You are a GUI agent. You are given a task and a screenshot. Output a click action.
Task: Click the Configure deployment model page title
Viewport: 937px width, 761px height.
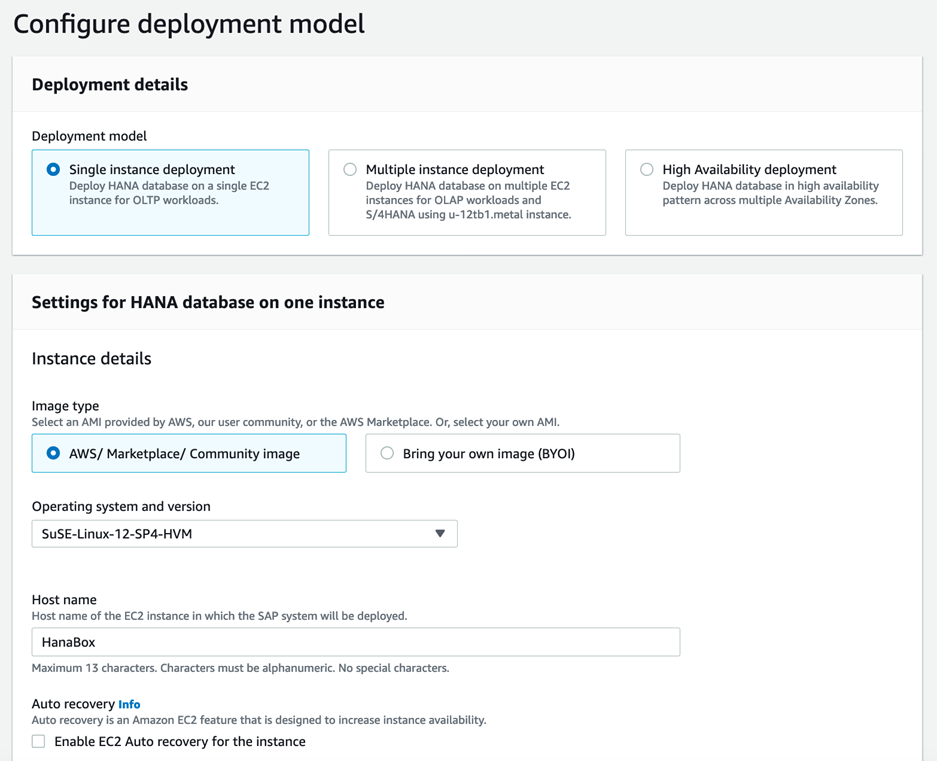coord(189,24)
